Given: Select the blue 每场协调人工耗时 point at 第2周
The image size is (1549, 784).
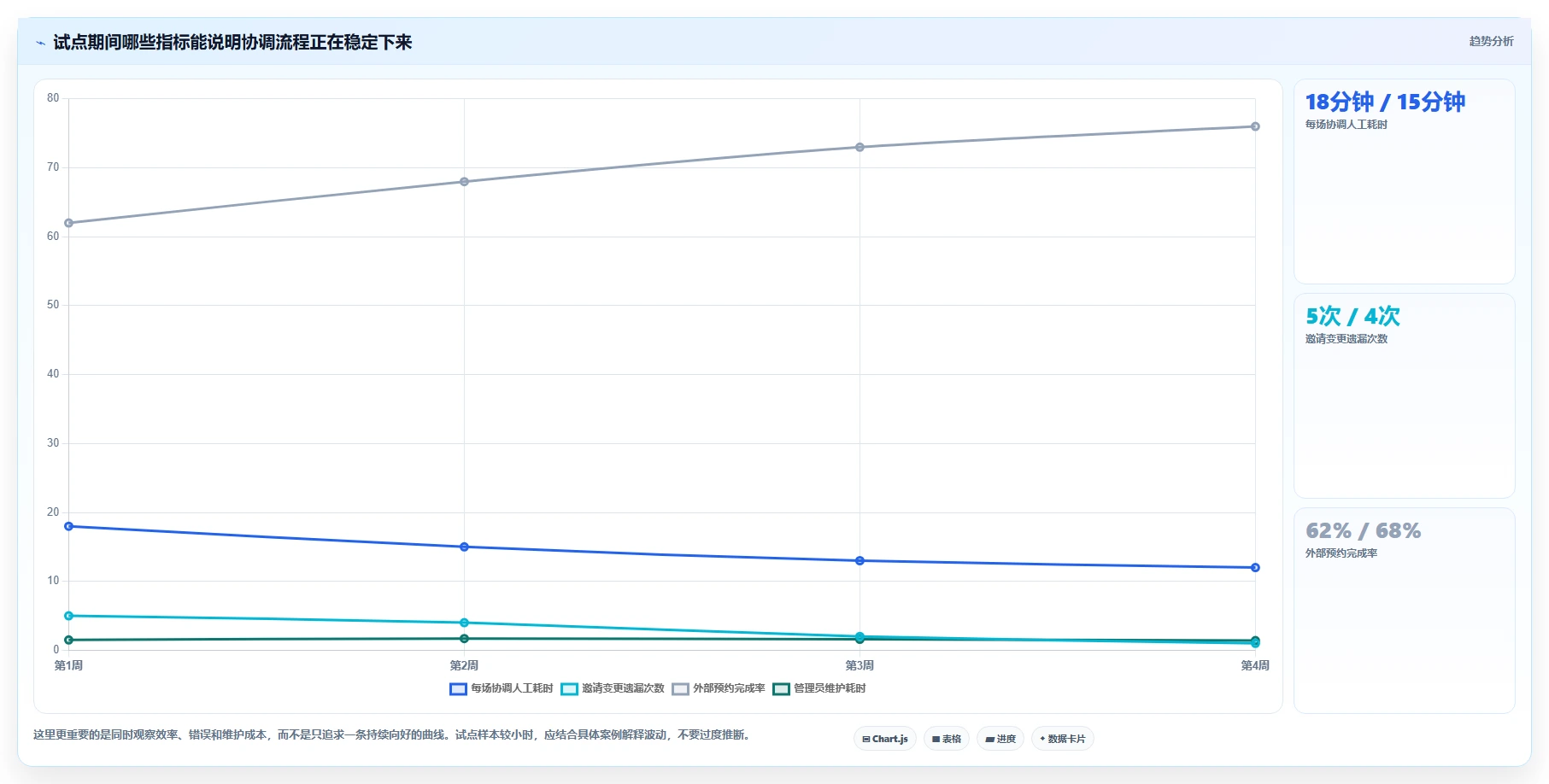Looking at the screenshot, I should coord(464,547).
